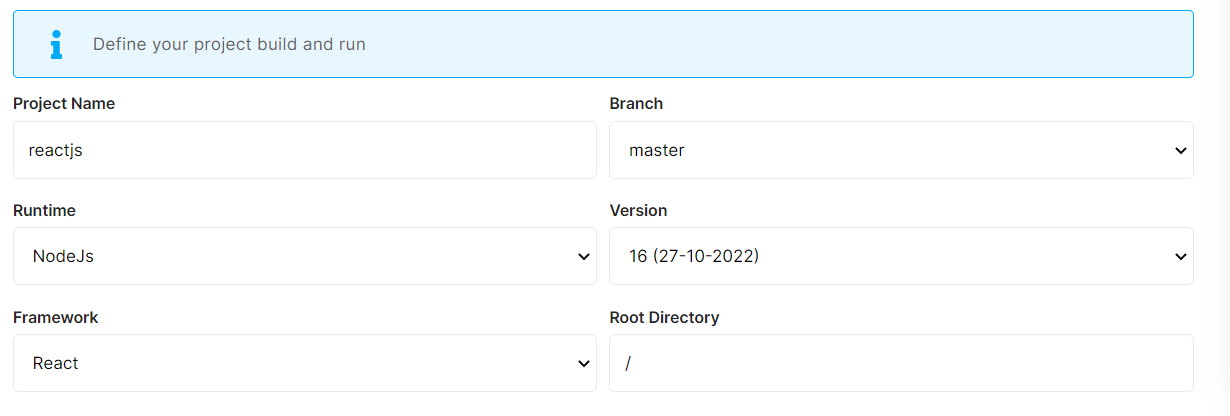The width and height of the screenshot is (1230, 416).
Task: Click the "Runtime" field label
Action: (44, 210)
